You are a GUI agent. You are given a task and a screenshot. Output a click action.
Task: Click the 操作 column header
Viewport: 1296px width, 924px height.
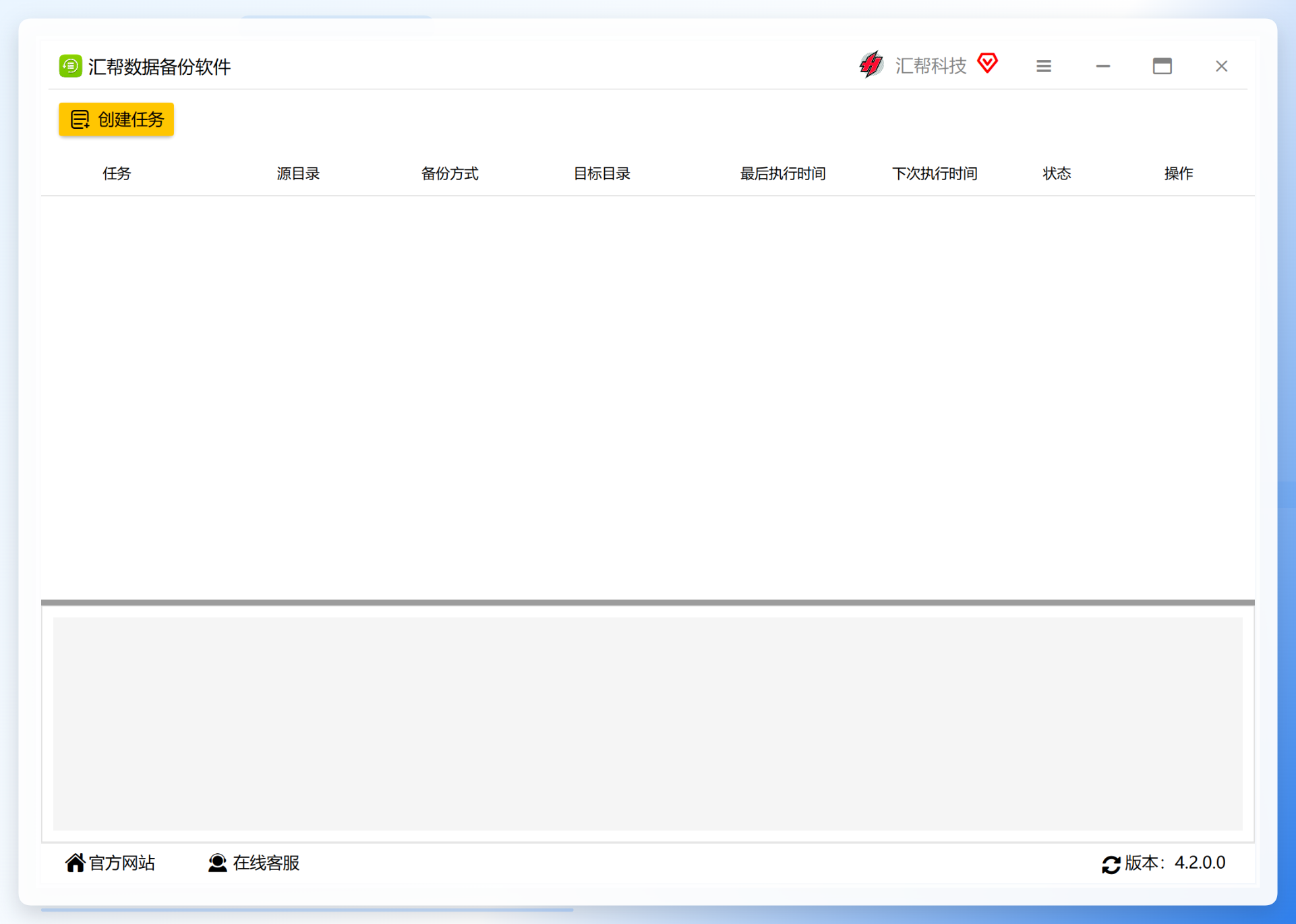(x=1179, y=173)
